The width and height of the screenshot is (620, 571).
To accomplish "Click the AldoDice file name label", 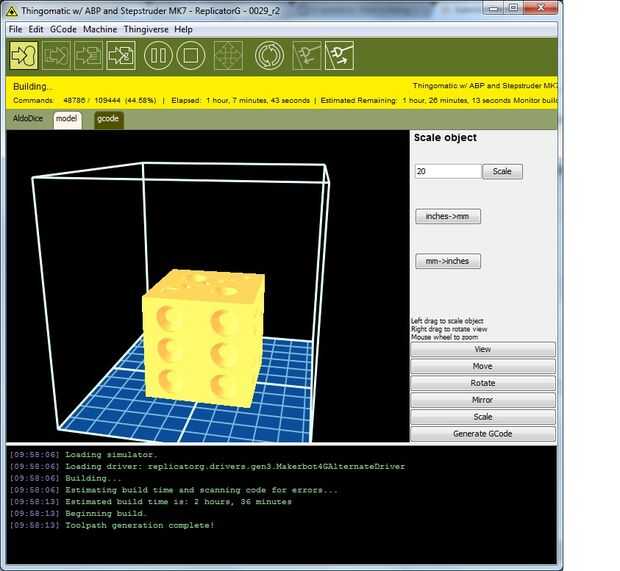I will point(28,118).
